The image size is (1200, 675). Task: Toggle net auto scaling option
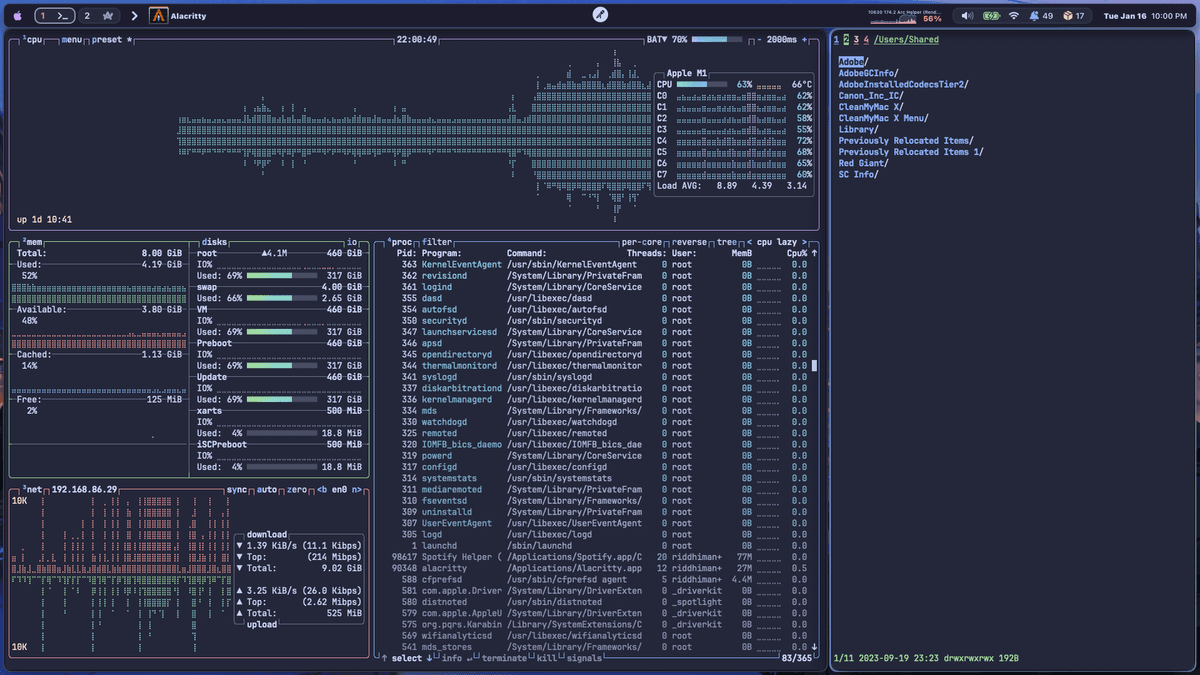coord(267,490)
